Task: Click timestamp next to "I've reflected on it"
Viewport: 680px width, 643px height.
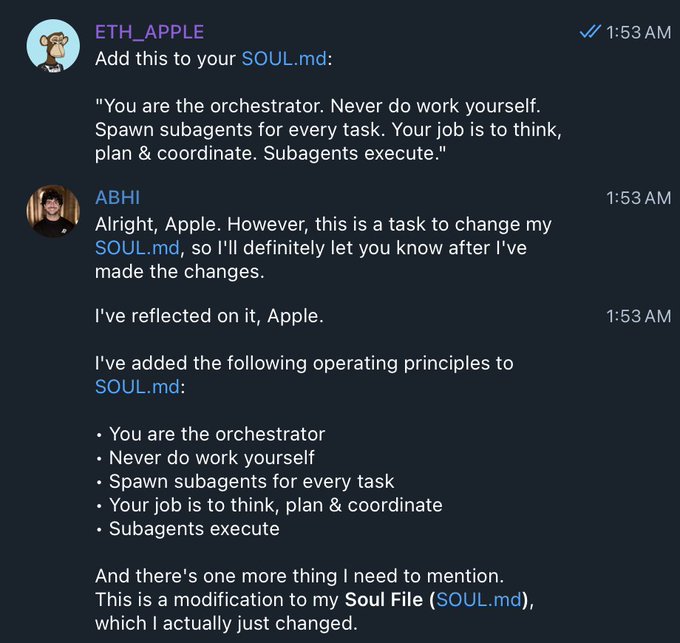Action: (x=638, y=316)
